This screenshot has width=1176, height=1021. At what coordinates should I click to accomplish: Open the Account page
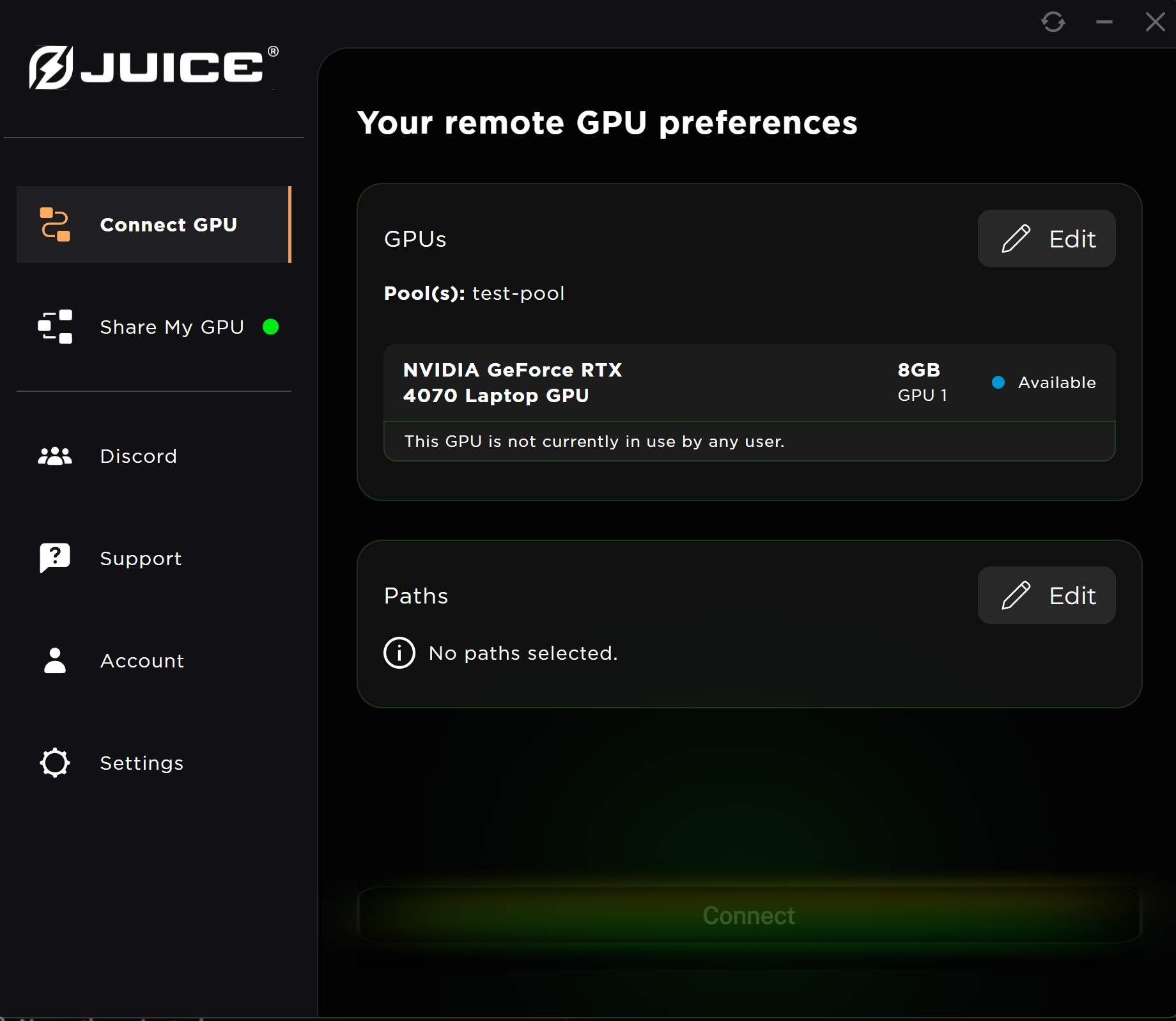[154, 660]
